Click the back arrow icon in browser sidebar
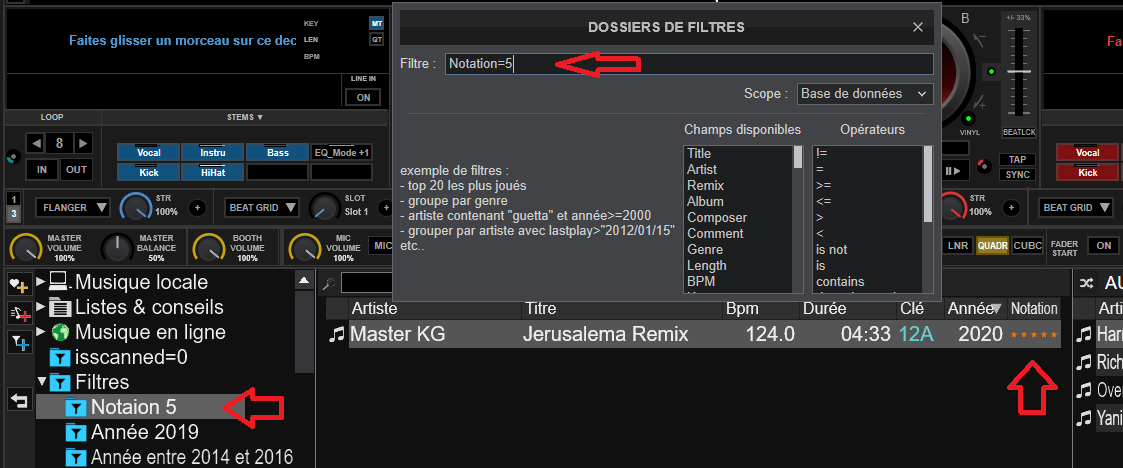This screenshot has height=468, width=1123. 18,401
